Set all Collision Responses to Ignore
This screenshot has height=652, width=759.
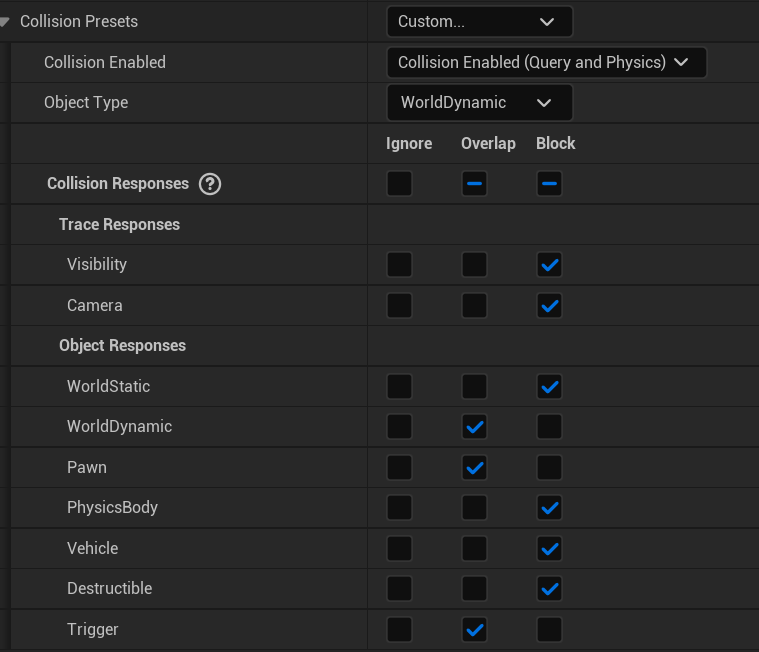click(399, 184)
